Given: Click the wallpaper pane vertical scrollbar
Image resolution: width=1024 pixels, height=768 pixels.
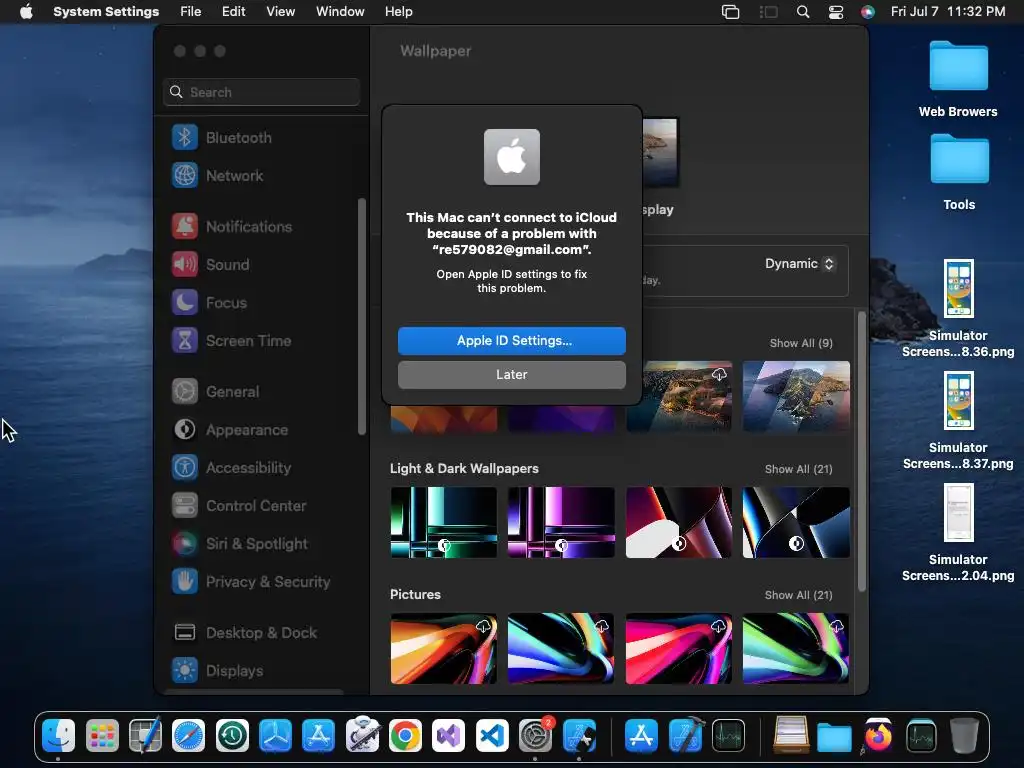Looking at the screenshot, I should click(861, 452).
